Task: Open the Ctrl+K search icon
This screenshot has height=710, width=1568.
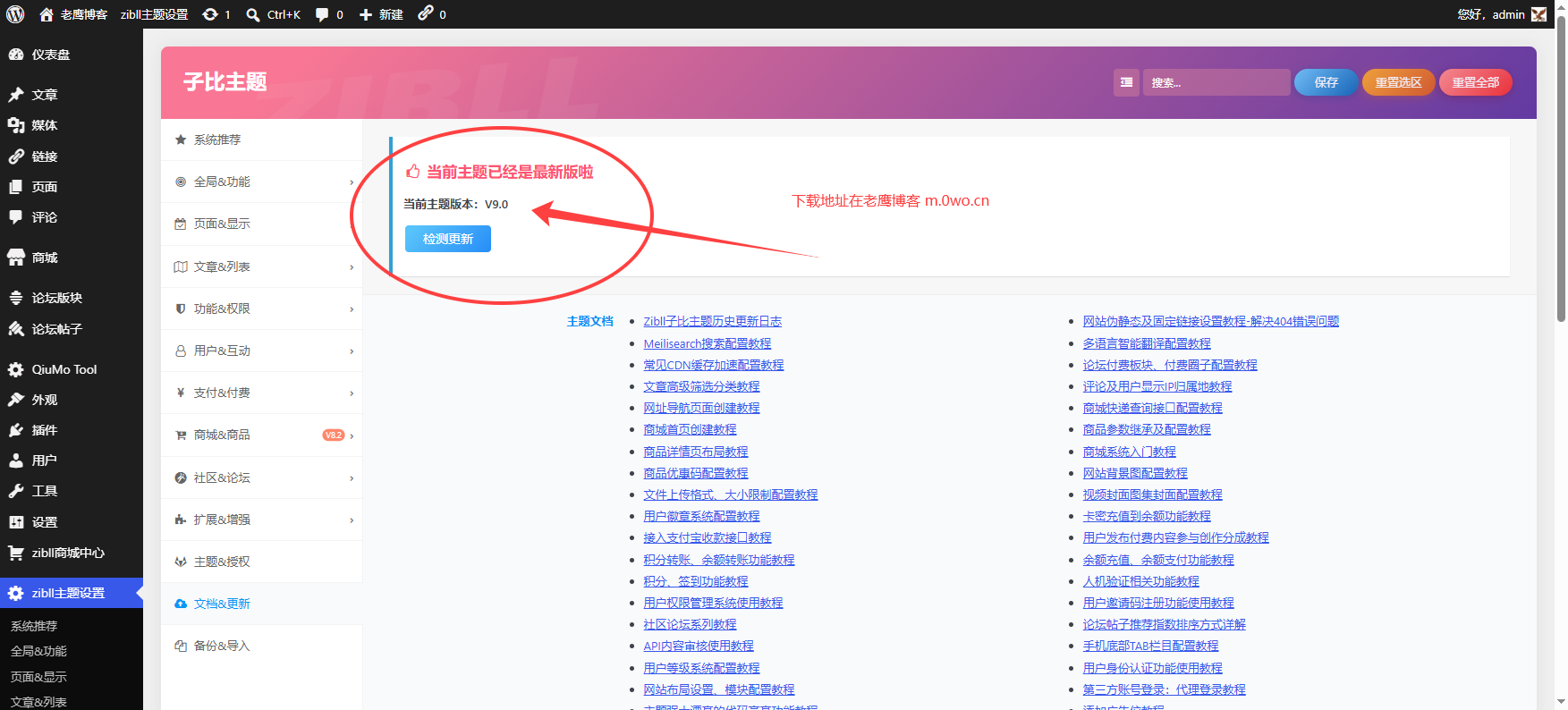Action: (253, 14)
